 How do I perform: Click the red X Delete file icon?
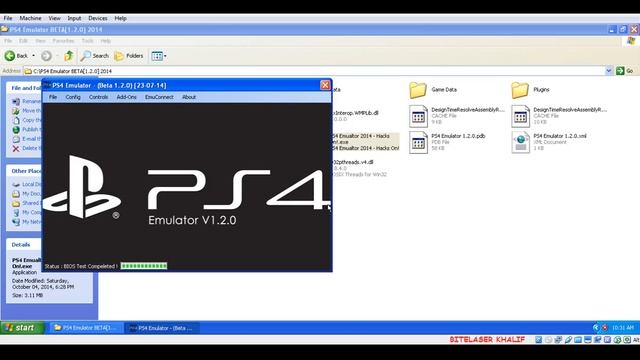coord(16,148)
